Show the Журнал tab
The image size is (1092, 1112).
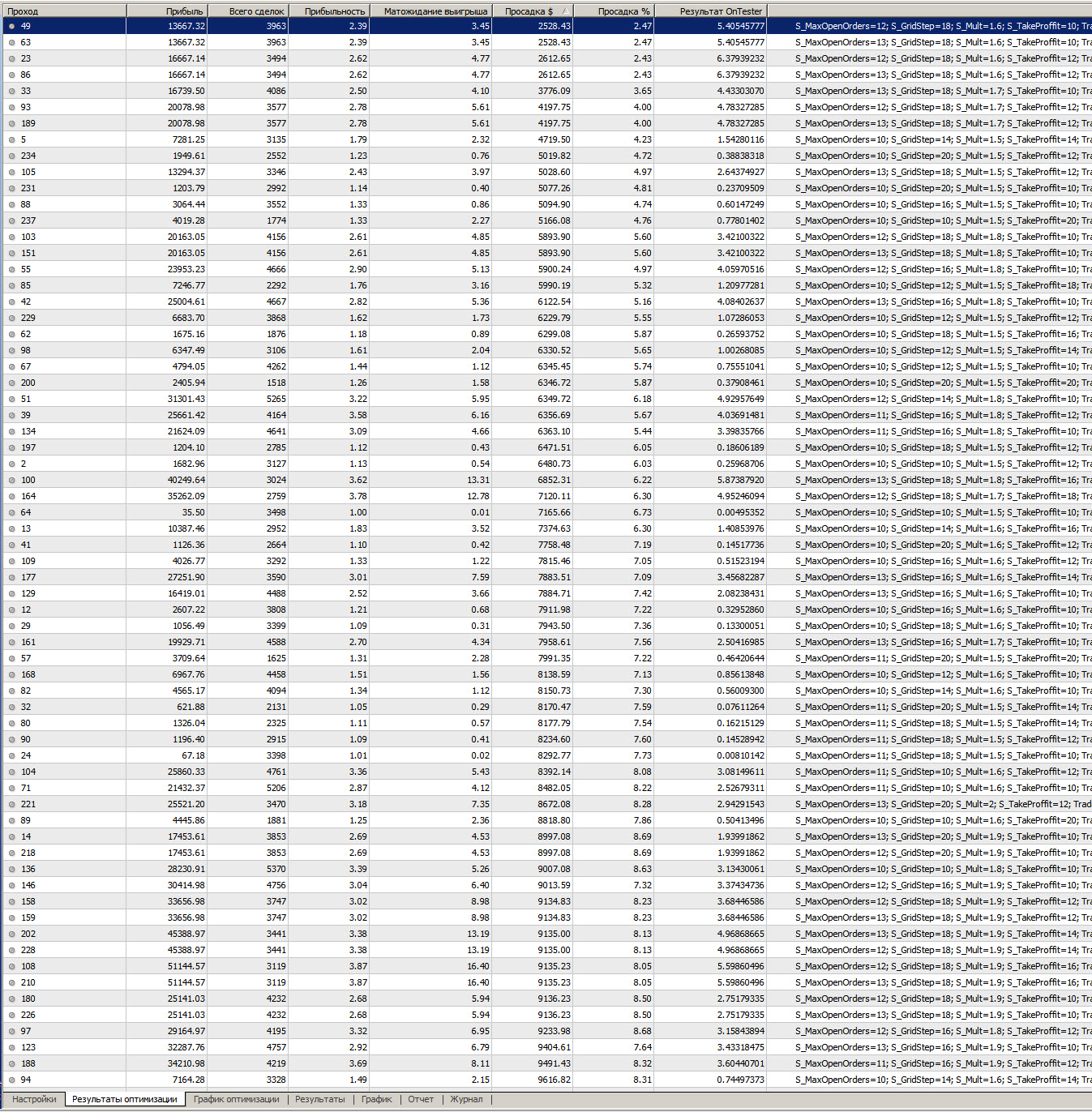click(466, 1099)
